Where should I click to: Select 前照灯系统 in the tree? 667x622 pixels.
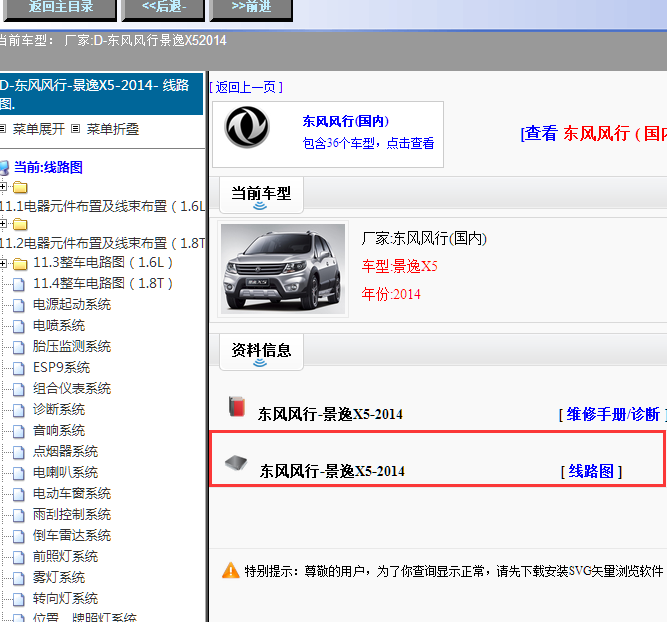pos(66,556)
